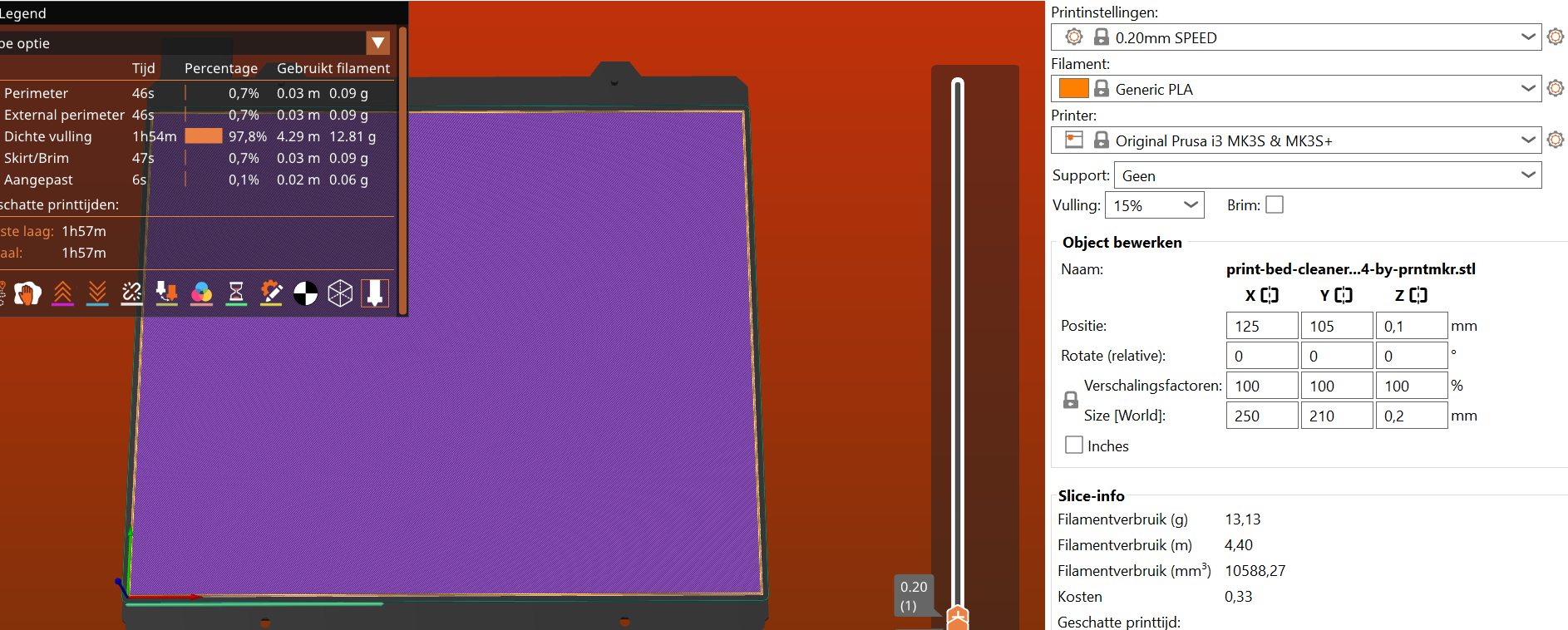
Task: Toggle the scale-factor lock icon
Action: click(1071, 400)
